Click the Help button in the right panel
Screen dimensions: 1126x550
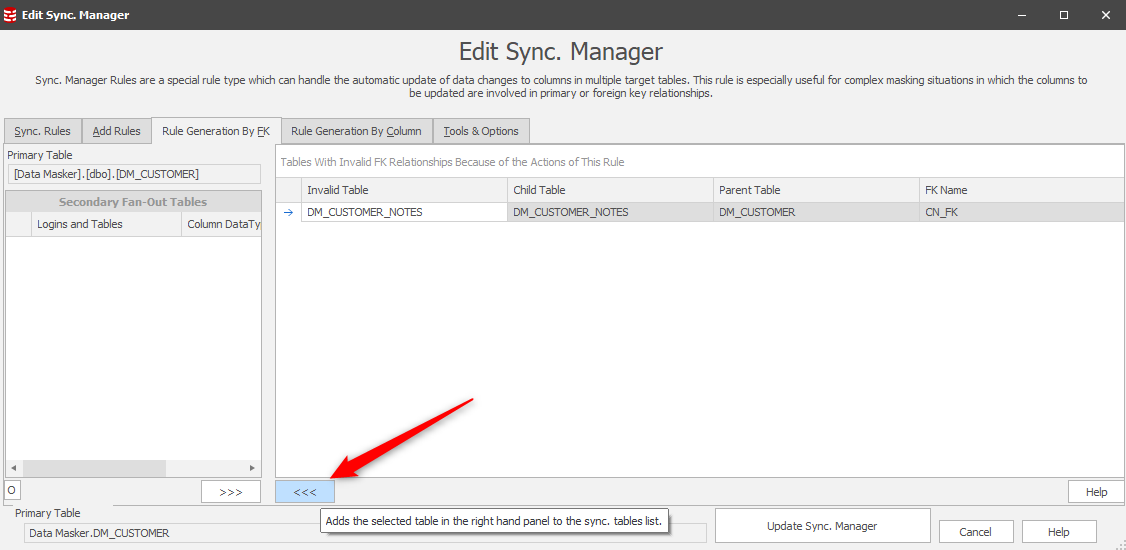point(1096,492)
